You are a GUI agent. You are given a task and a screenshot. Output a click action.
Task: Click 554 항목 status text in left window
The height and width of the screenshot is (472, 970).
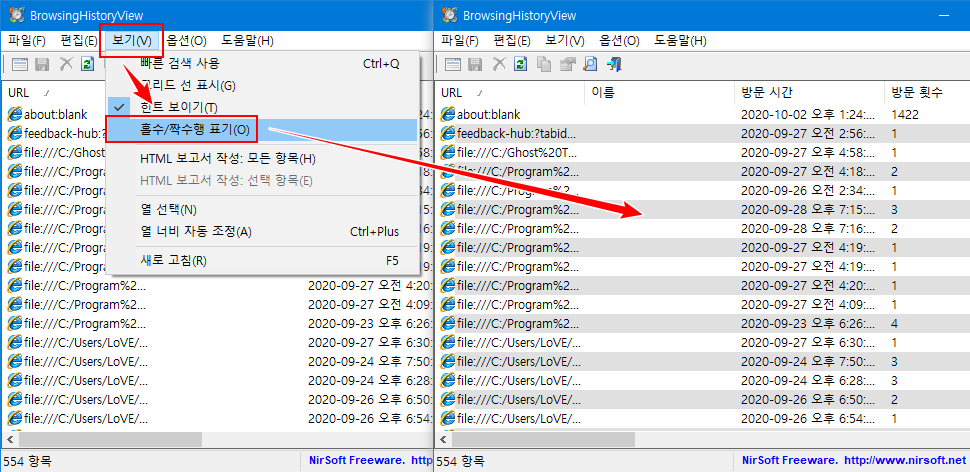coord(28,461)
